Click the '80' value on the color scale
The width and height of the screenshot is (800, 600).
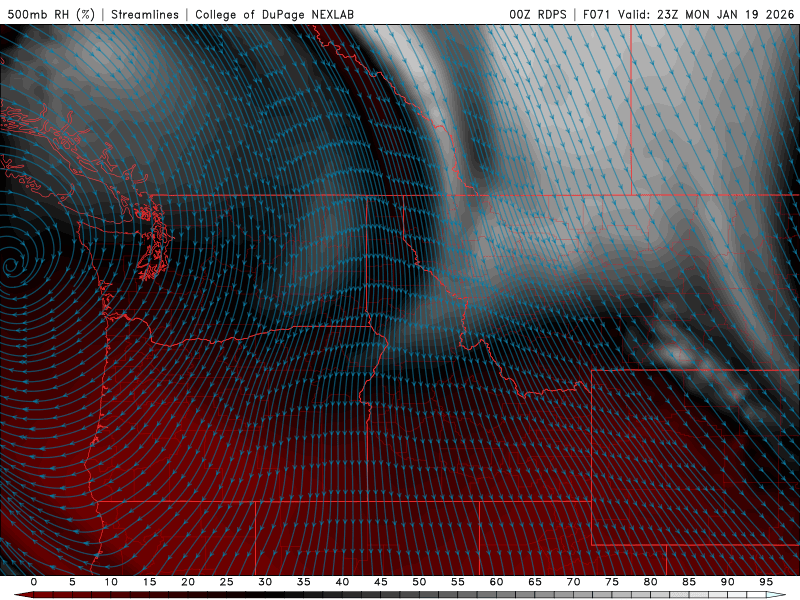point(650,582)
